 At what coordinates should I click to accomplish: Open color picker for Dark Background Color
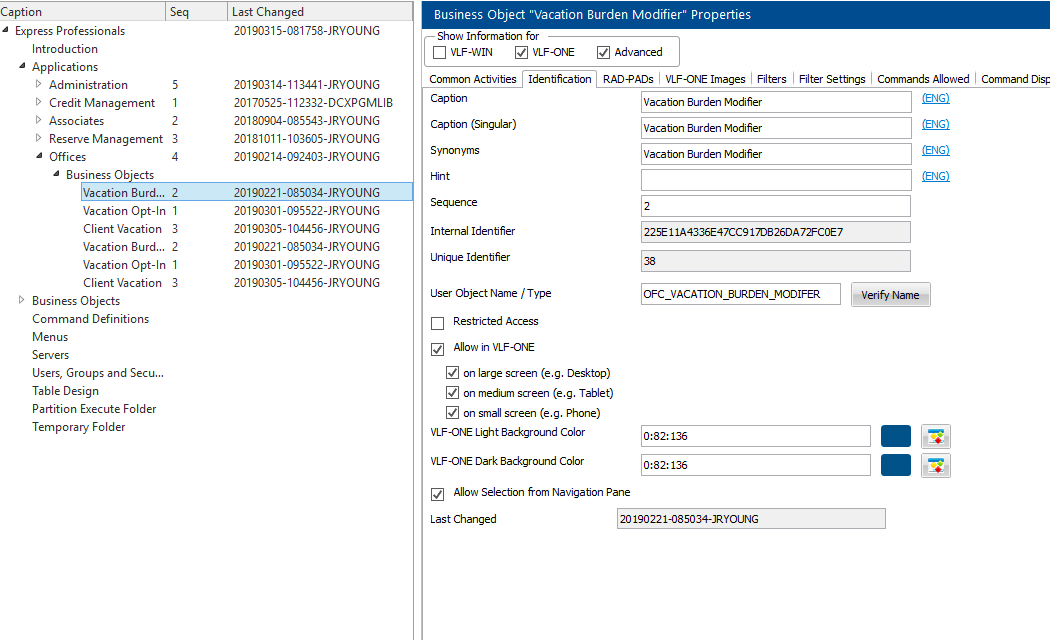click(935, 465)
